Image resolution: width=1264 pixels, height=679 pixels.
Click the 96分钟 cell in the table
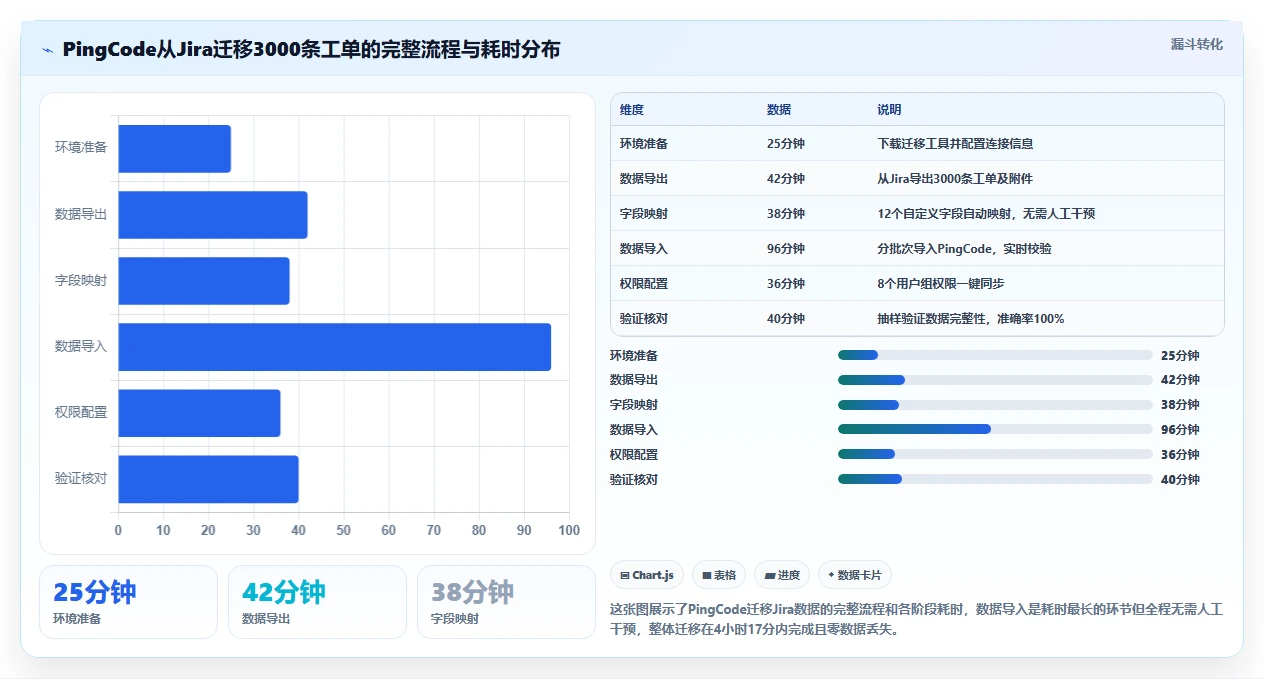(785, 249)
